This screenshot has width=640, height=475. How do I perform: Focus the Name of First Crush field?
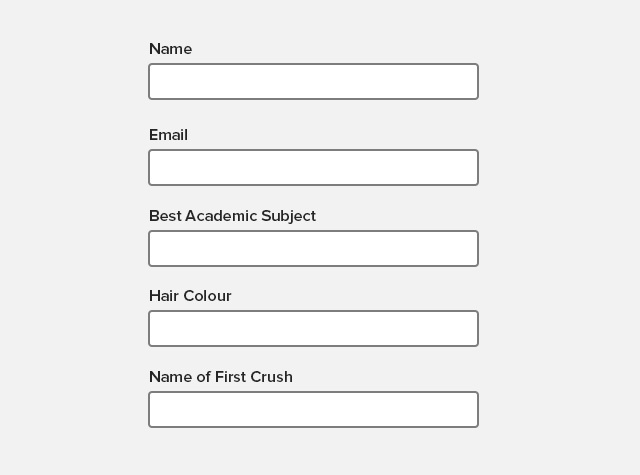[x=313, y=410]
